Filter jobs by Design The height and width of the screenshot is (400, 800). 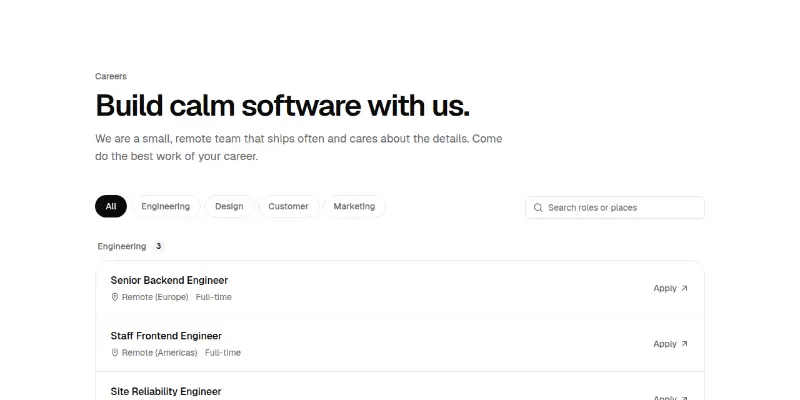click(229, 206)
